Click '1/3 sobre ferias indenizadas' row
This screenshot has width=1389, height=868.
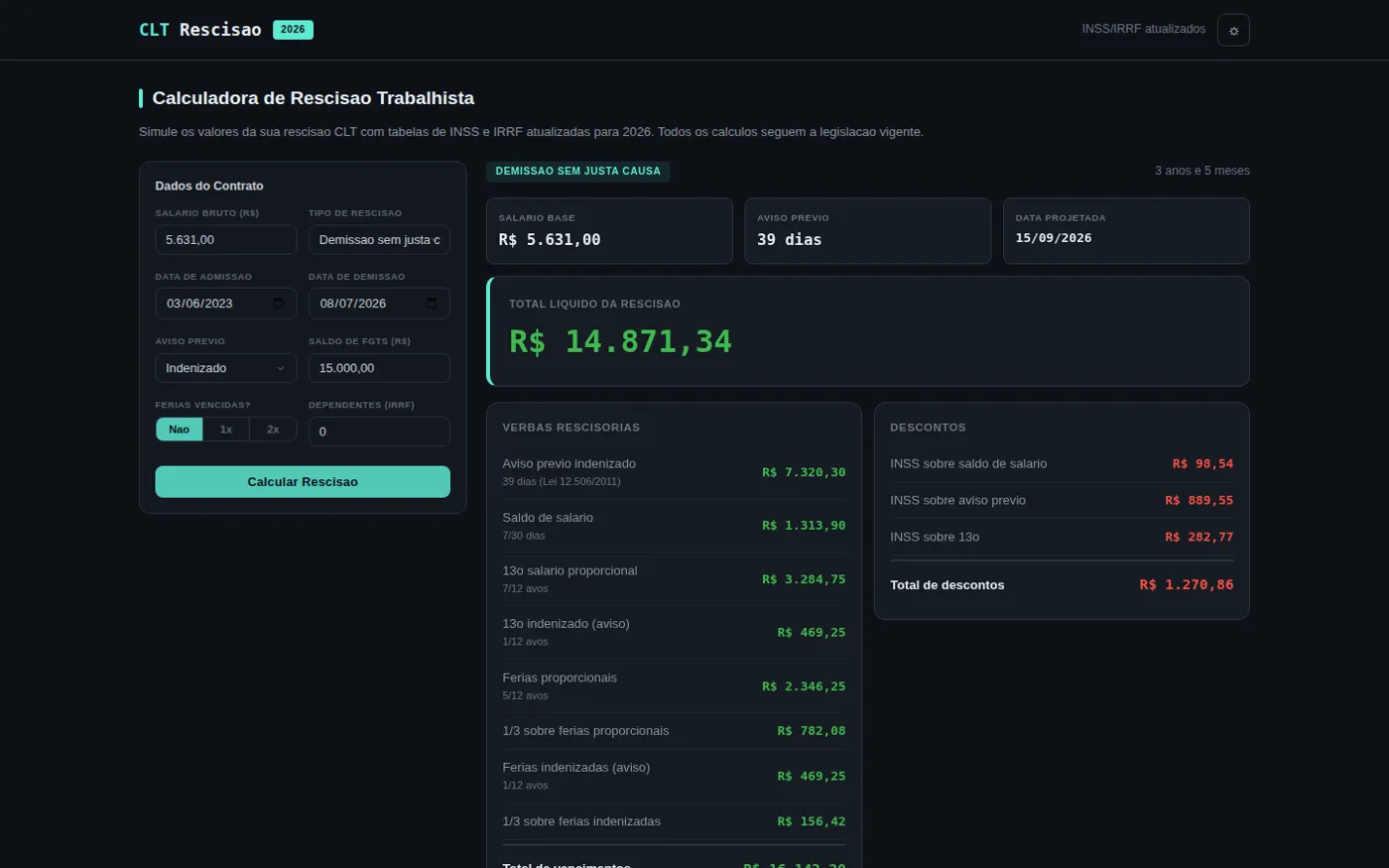click(675, 821)
